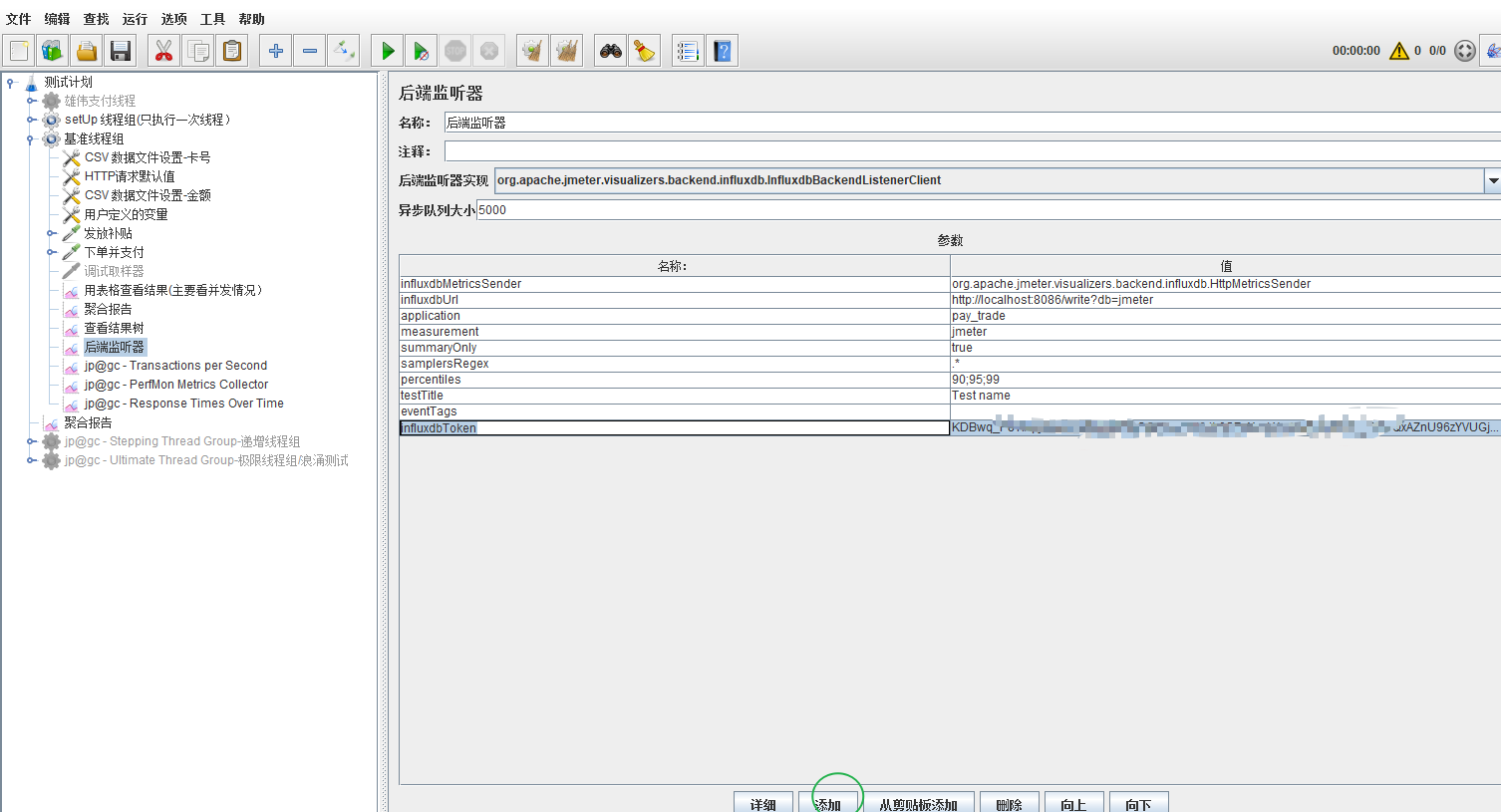Click the 删除 button

(x=1009, y=803)
